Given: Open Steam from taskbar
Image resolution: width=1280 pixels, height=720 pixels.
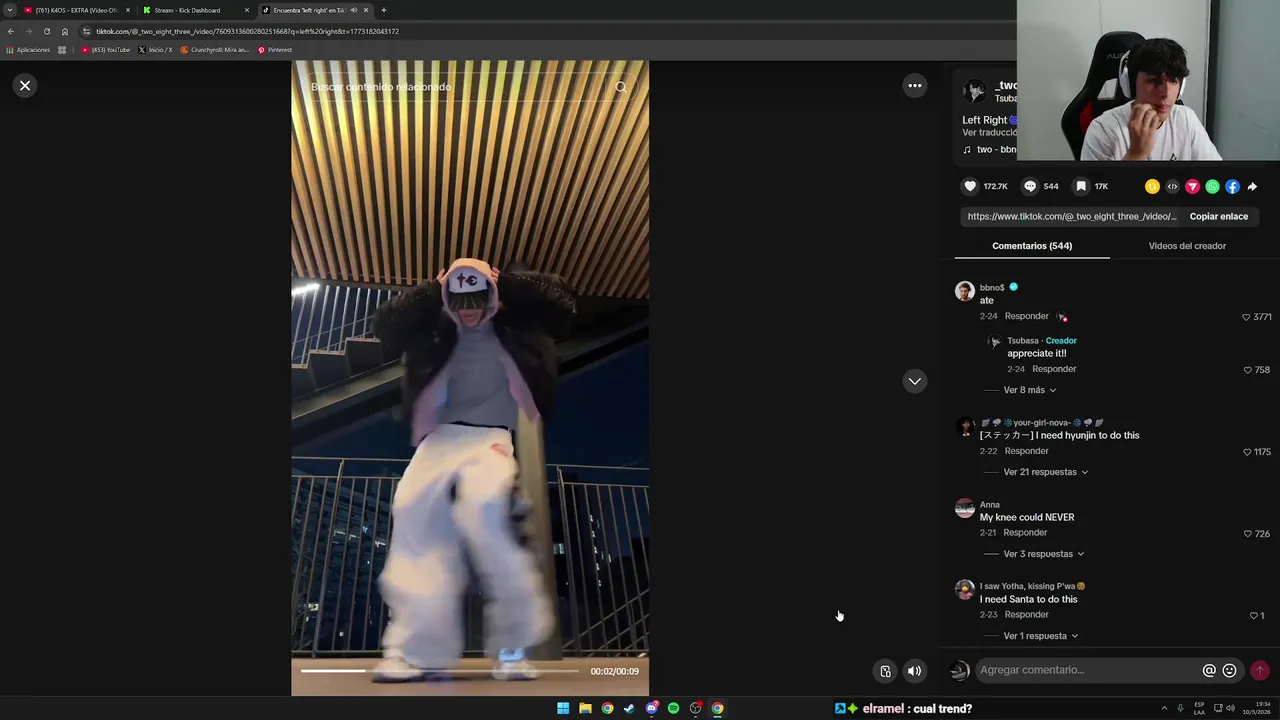Looking at the screenshot, I should (x=629, y=708).
